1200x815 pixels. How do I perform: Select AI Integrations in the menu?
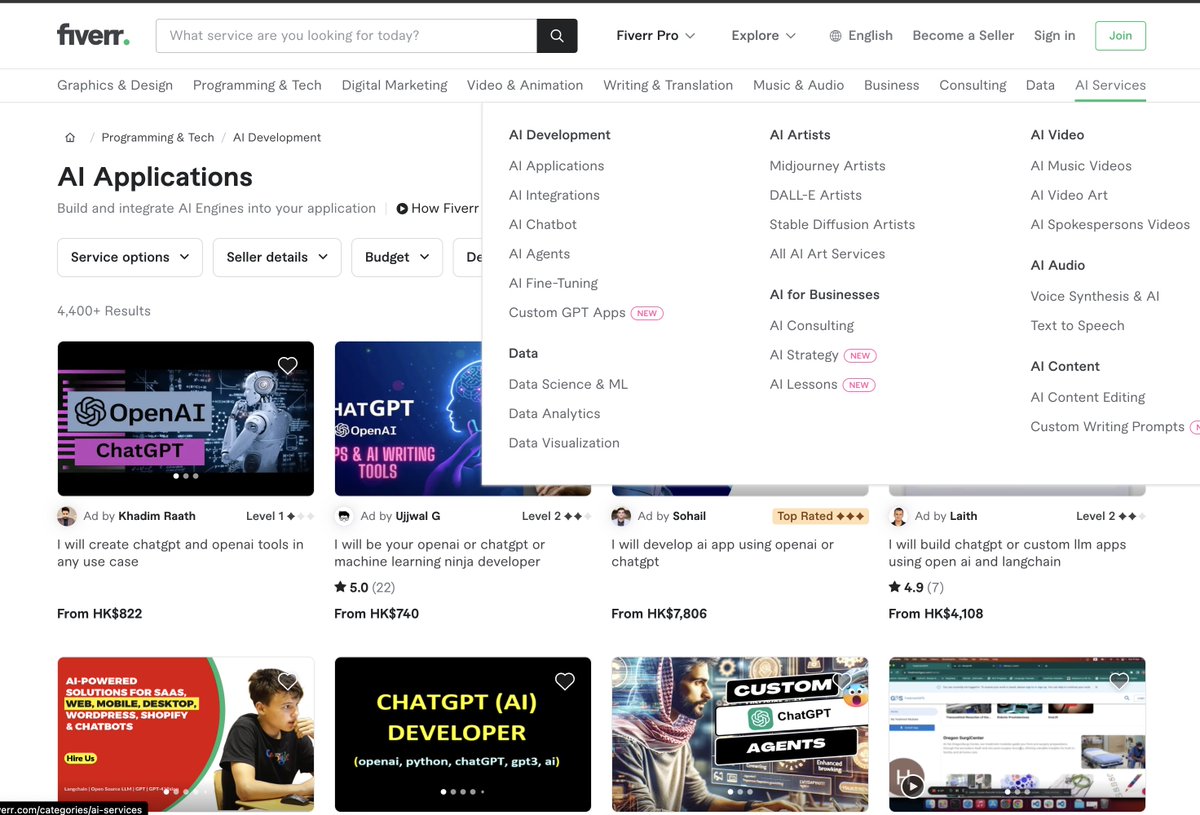(x=554, y=195)
